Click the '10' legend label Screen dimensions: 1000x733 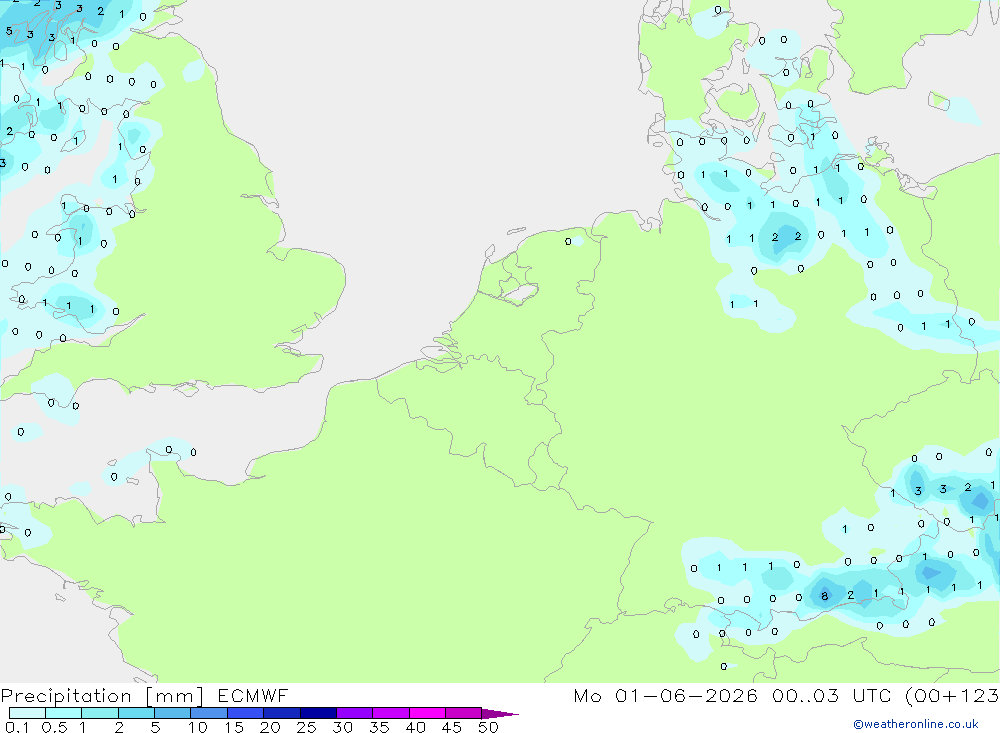[198, 727]
